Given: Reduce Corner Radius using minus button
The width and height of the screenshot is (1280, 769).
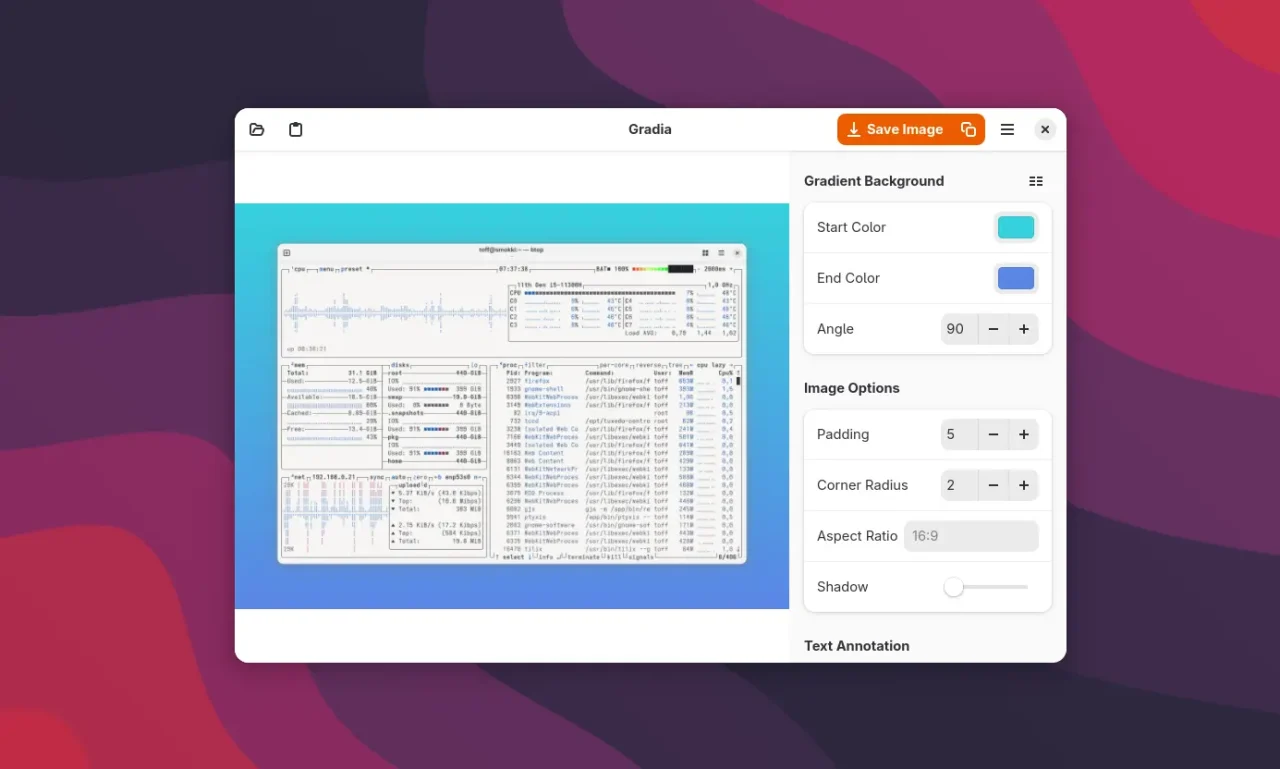Looking at the screenshot, I should tap(993, 485).
